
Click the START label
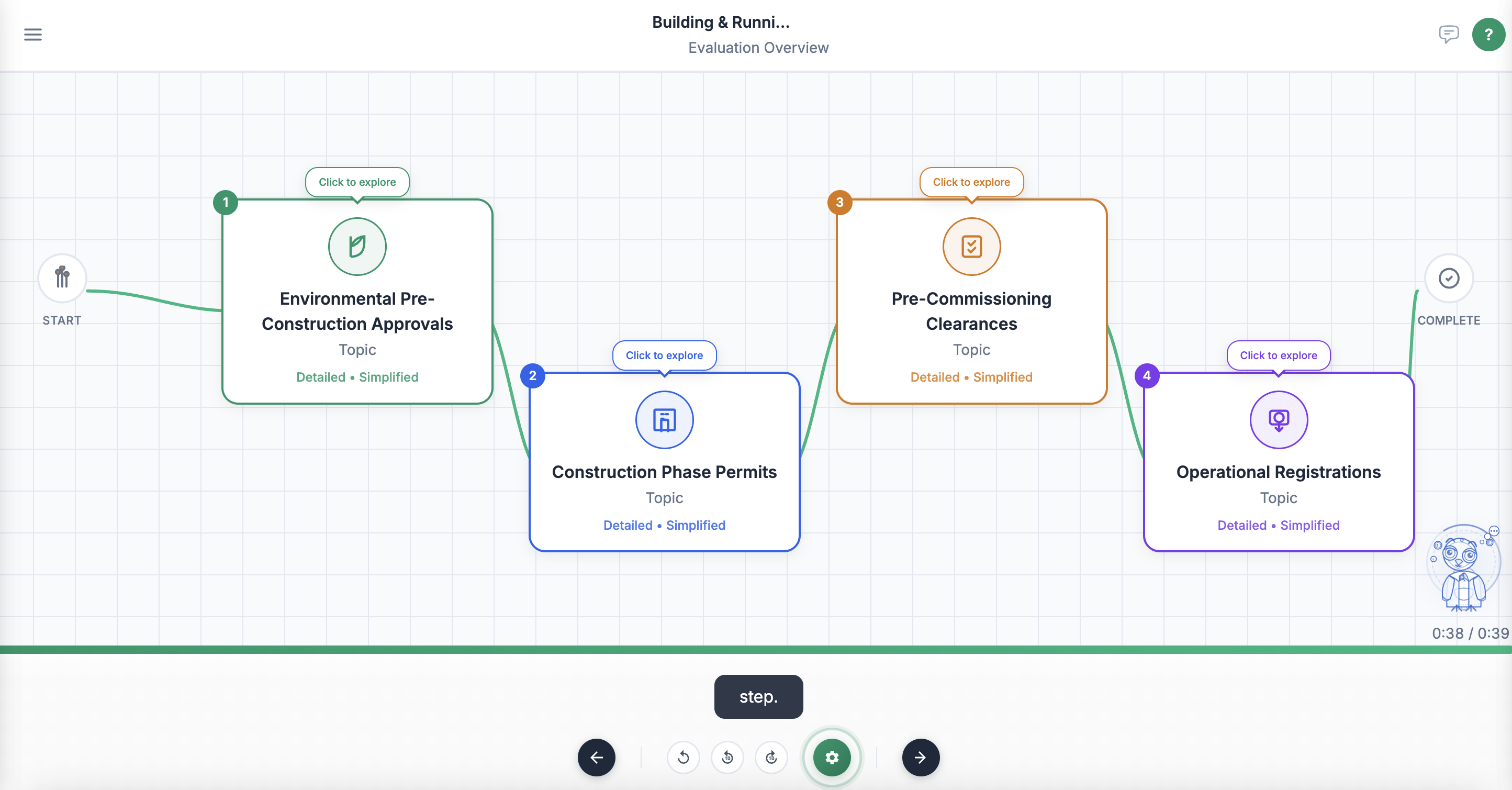point(62,320)
